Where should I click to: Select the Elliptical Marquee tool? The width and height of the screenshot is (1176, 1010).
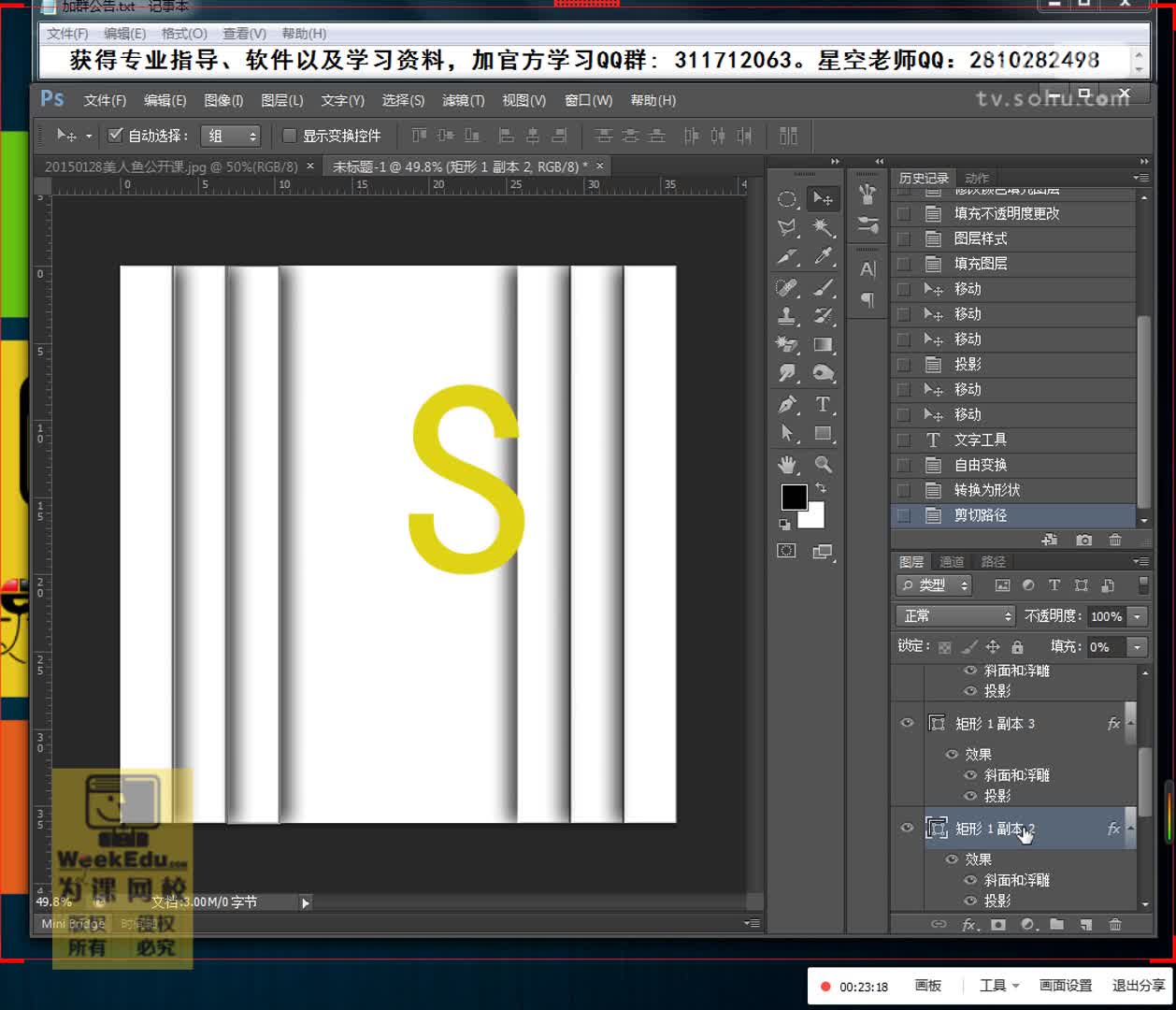tap(787, 199)
